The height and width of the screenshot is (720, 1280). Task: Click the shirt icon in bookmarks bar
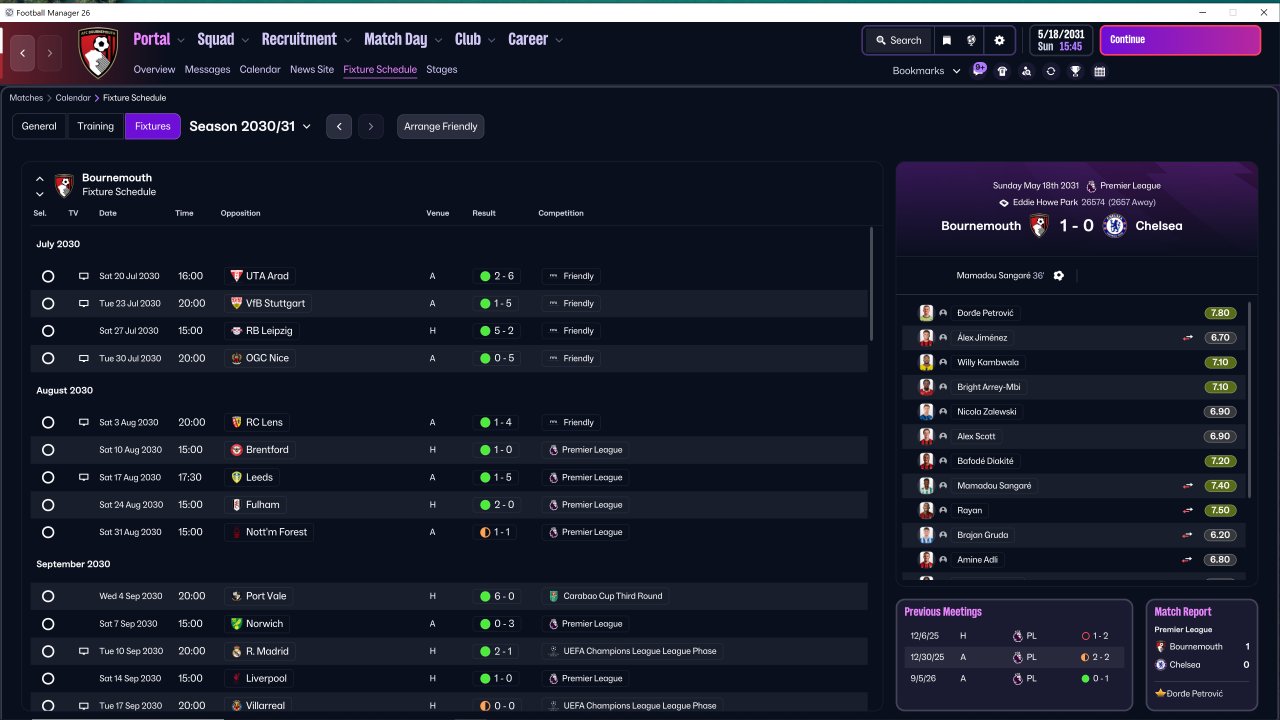click(x=1002, y=71)
